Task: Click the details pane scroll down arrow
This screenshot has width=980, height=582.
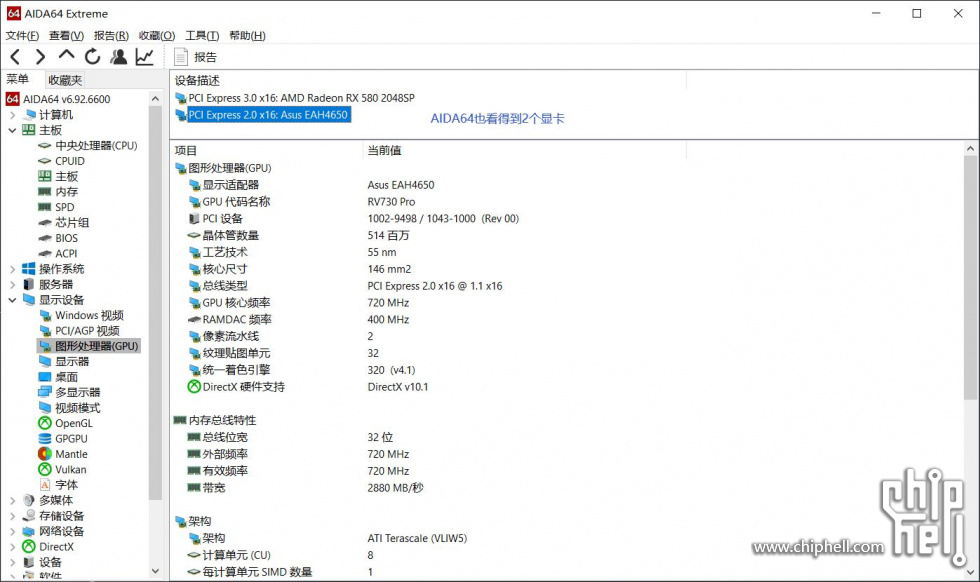Action: click(x=970, y=572)
